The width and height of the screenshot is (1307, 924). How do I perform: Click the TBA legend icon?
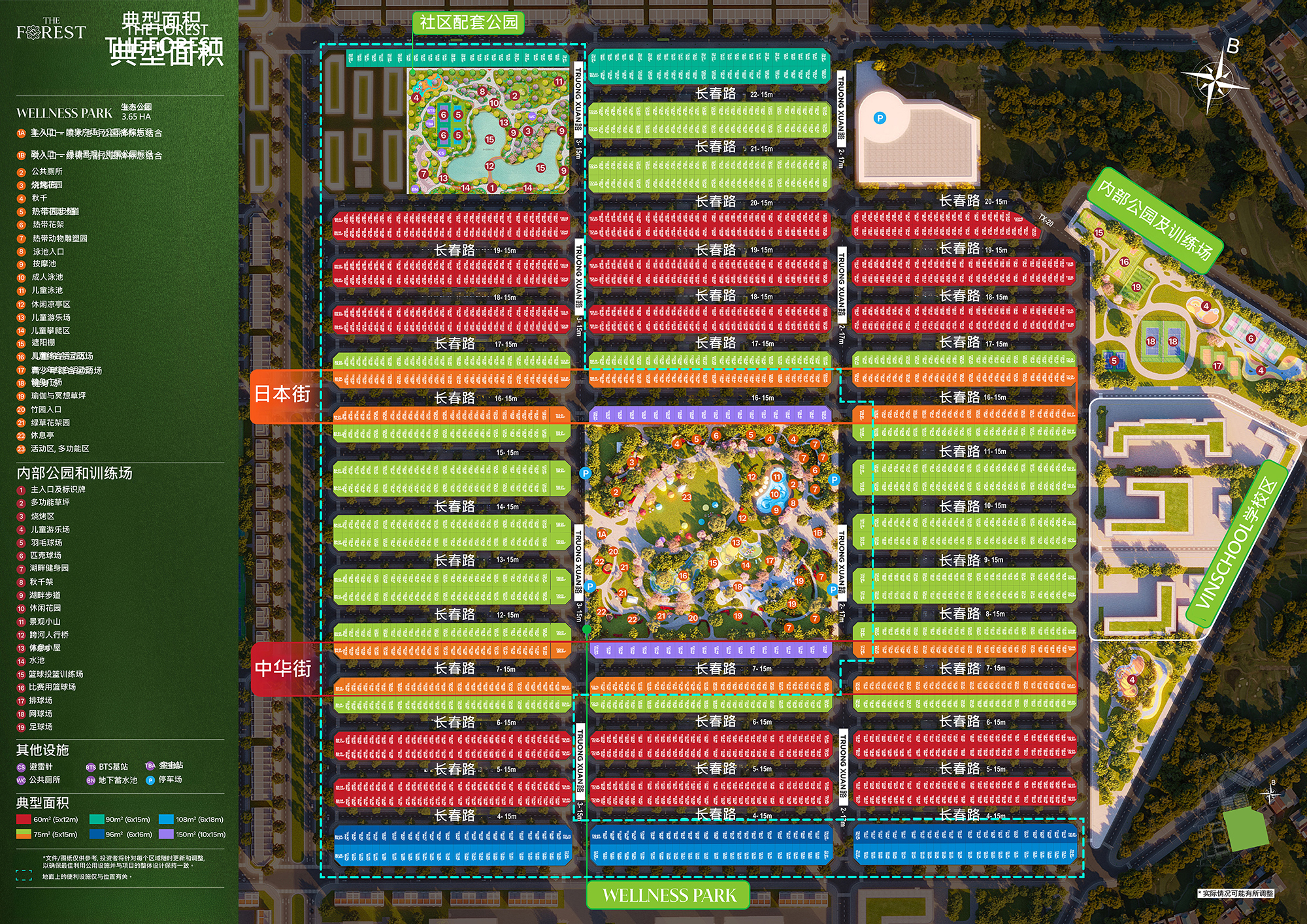(x=150, y=766)
